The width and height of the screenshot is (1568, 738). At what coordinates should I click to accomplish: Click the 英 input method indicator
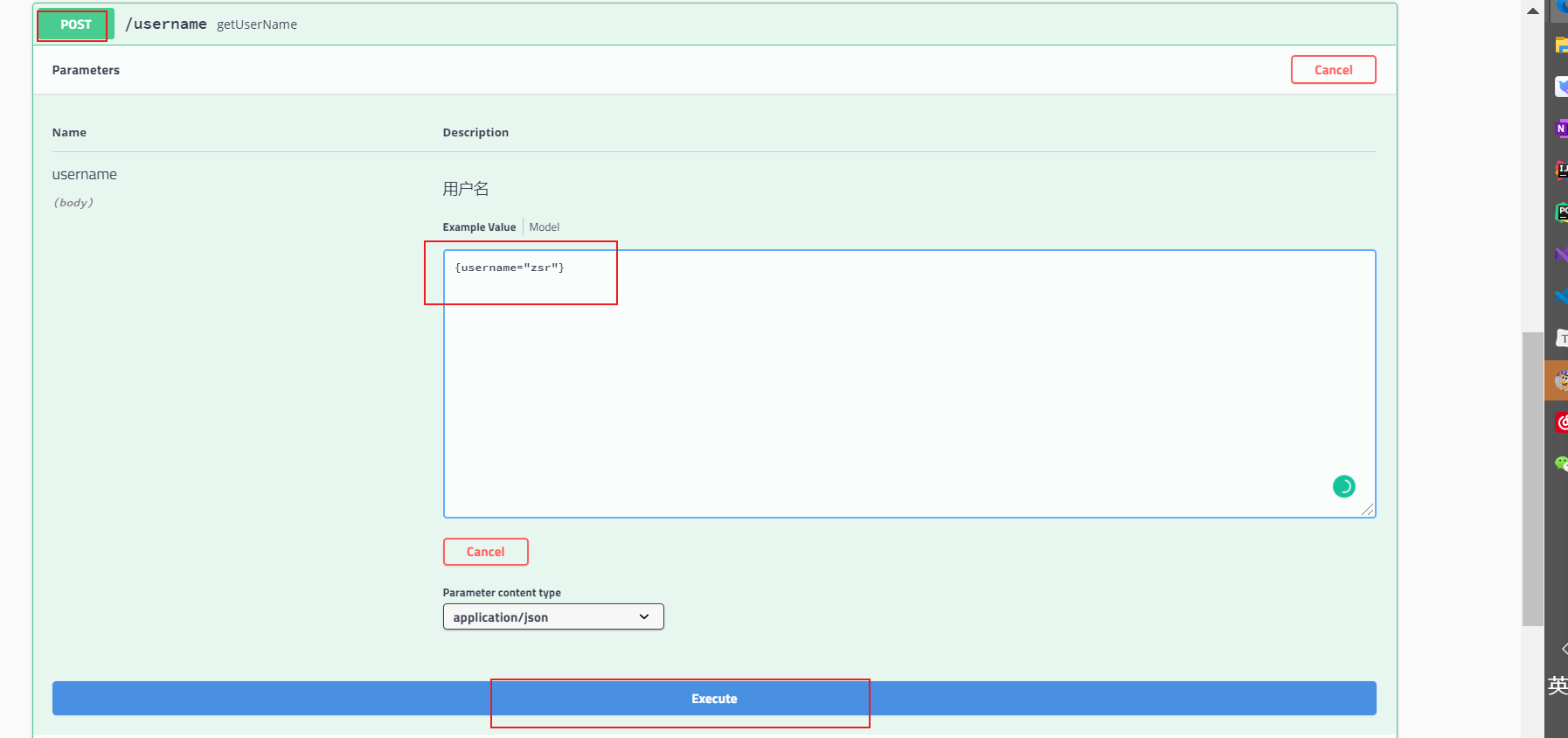(x=1558, y=686)
